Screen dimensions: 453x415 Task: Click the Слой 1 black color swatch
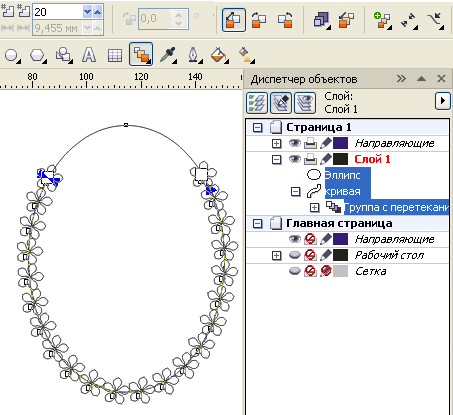tap(341, 159)
